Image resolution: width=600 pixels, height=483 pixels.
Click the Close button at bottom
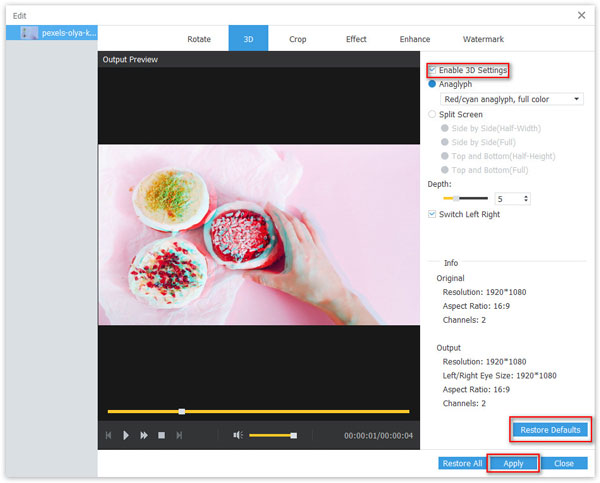click(564, 463)
